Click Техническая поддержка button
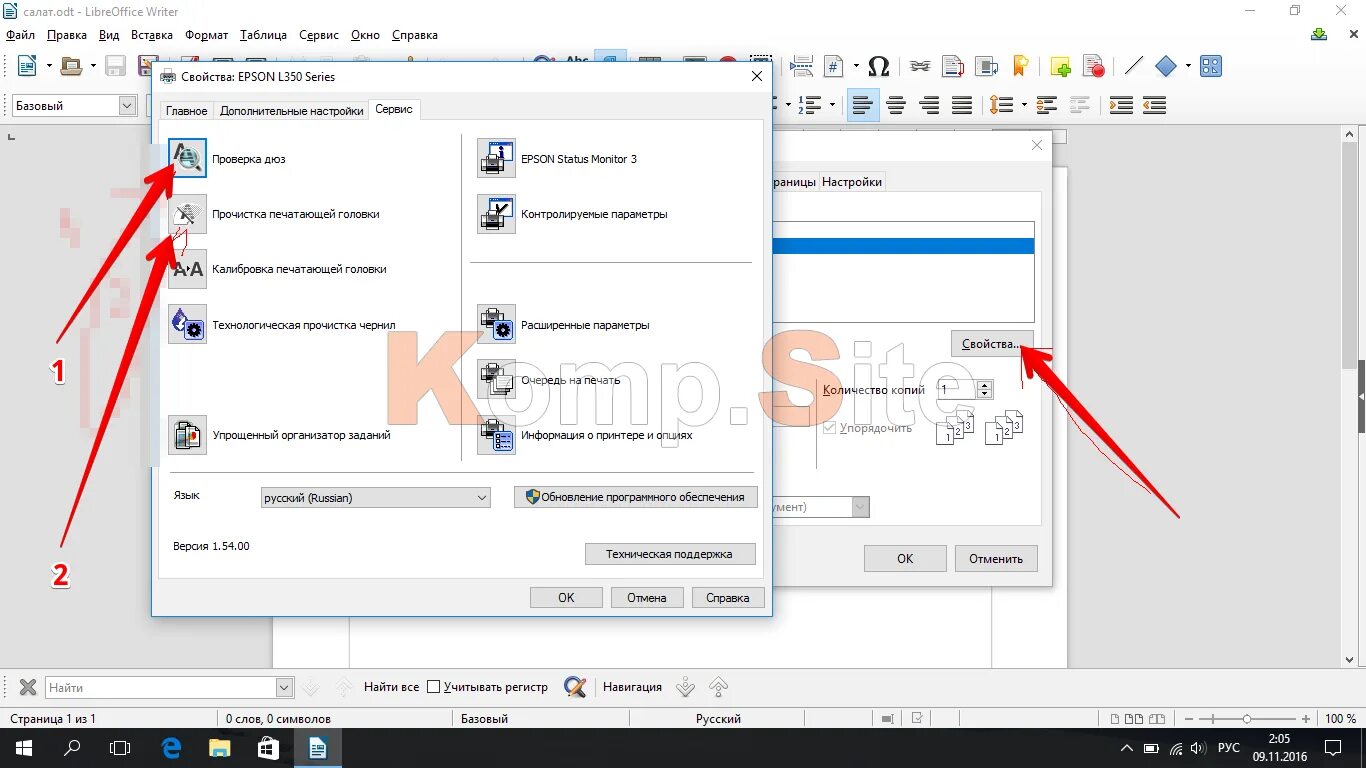This screenshot has width=1366, height=768. coord(669,553)
